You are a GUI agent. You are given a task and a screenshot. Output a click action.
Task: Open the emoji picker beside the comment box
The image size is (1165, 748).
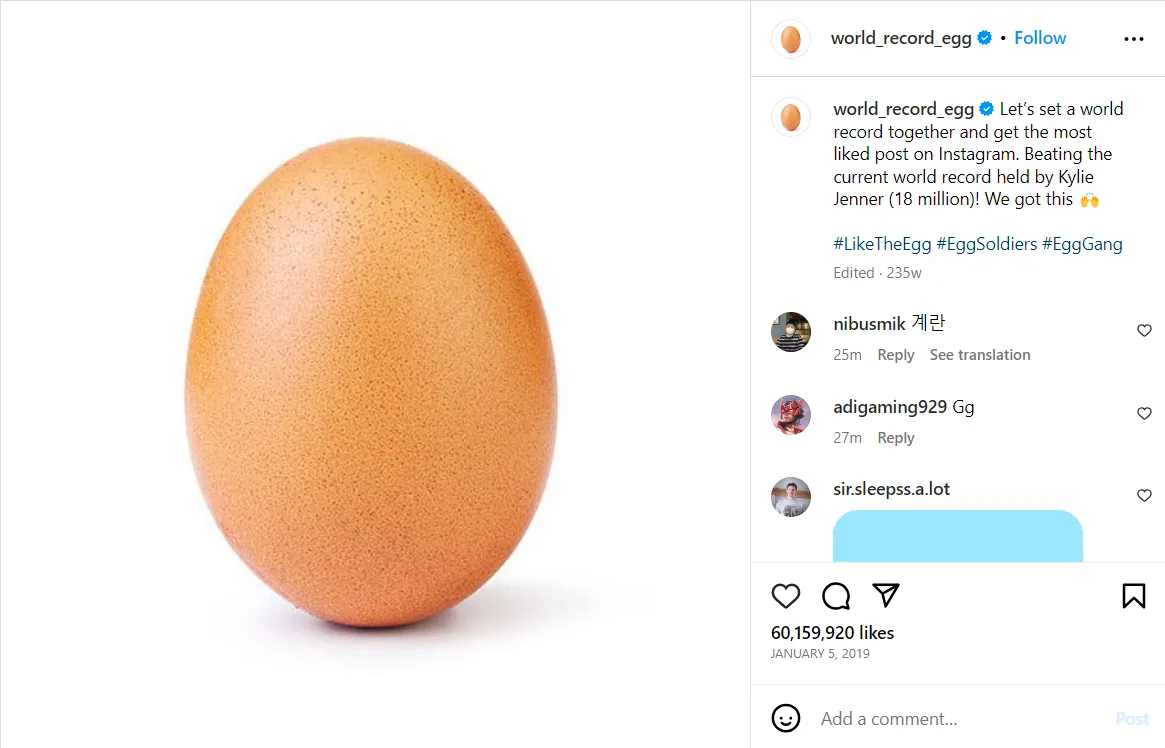[786, 718]
